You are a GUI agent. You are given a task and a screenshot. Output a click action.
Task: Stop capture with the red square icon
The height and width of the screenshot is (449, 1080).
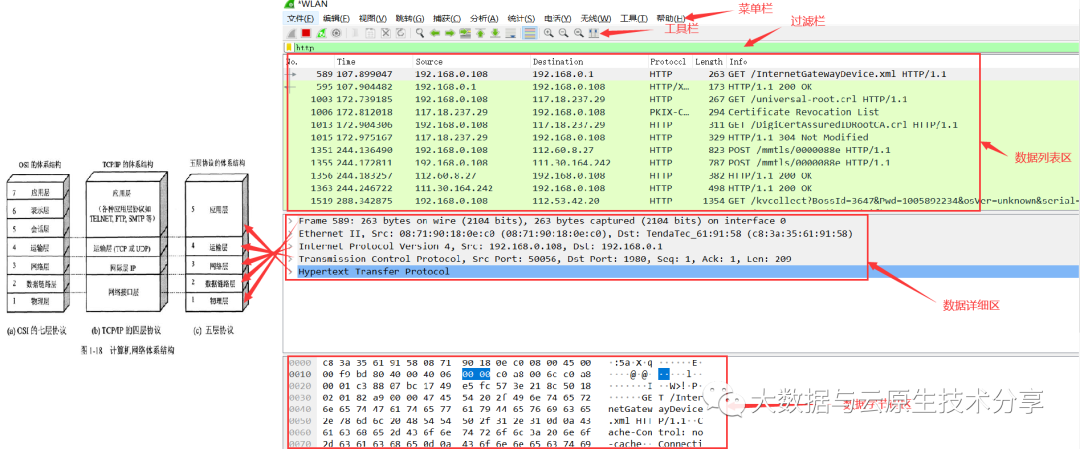click(306, 33)
